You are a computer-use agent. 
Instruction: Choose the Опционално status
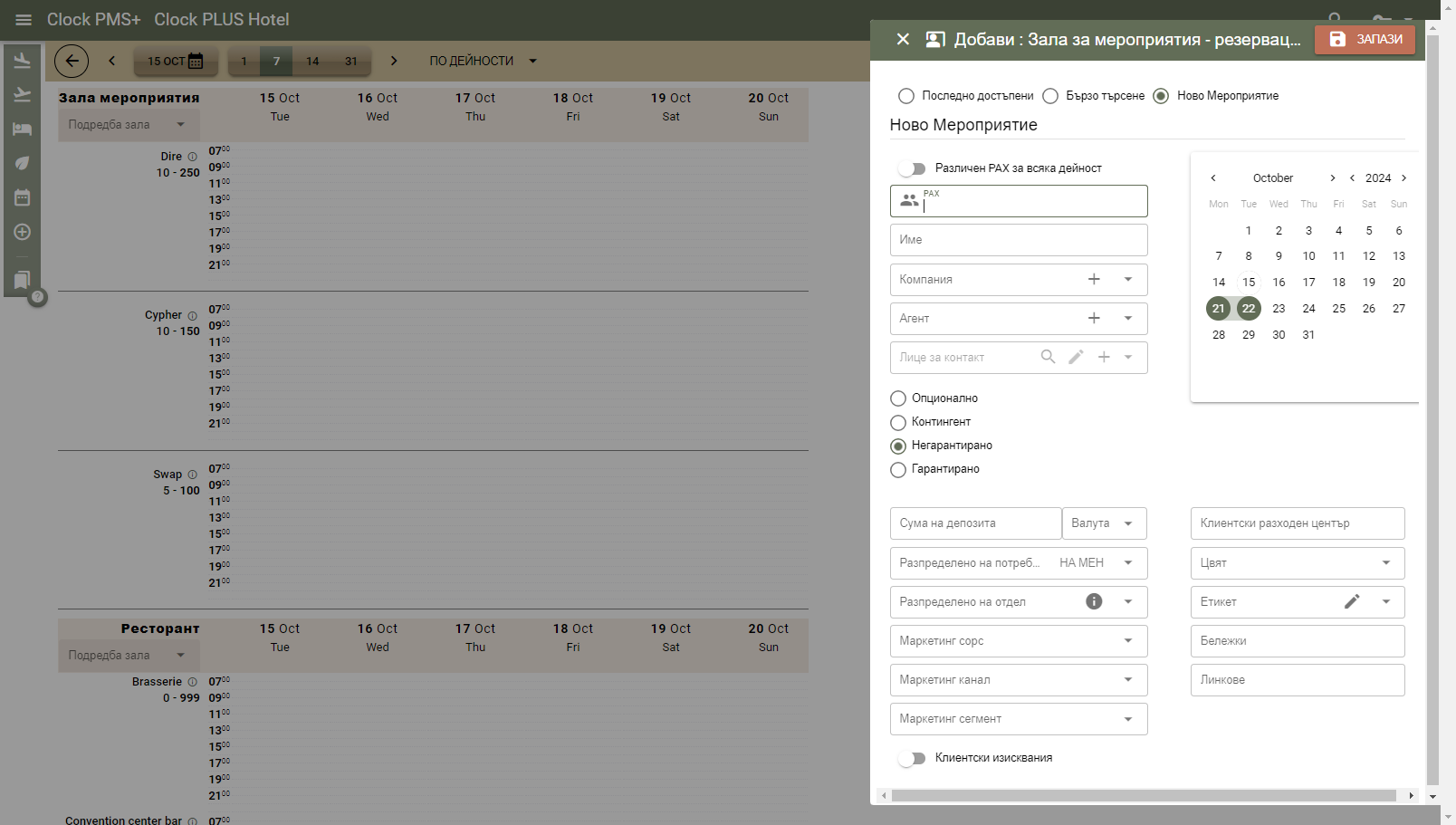point(898,398)
